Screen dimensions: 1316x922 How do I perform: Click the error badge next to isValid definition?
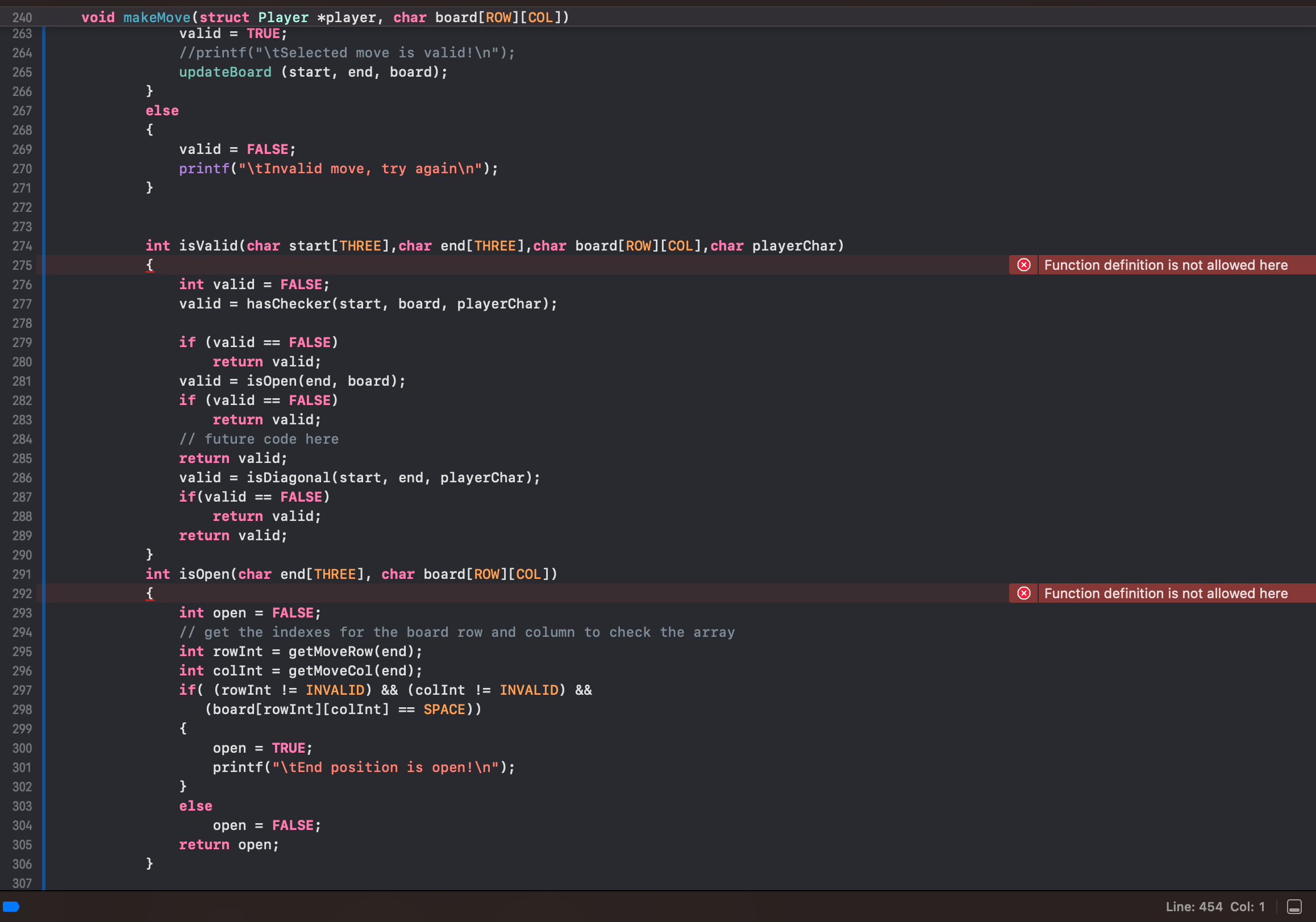tap(1024, 265)
